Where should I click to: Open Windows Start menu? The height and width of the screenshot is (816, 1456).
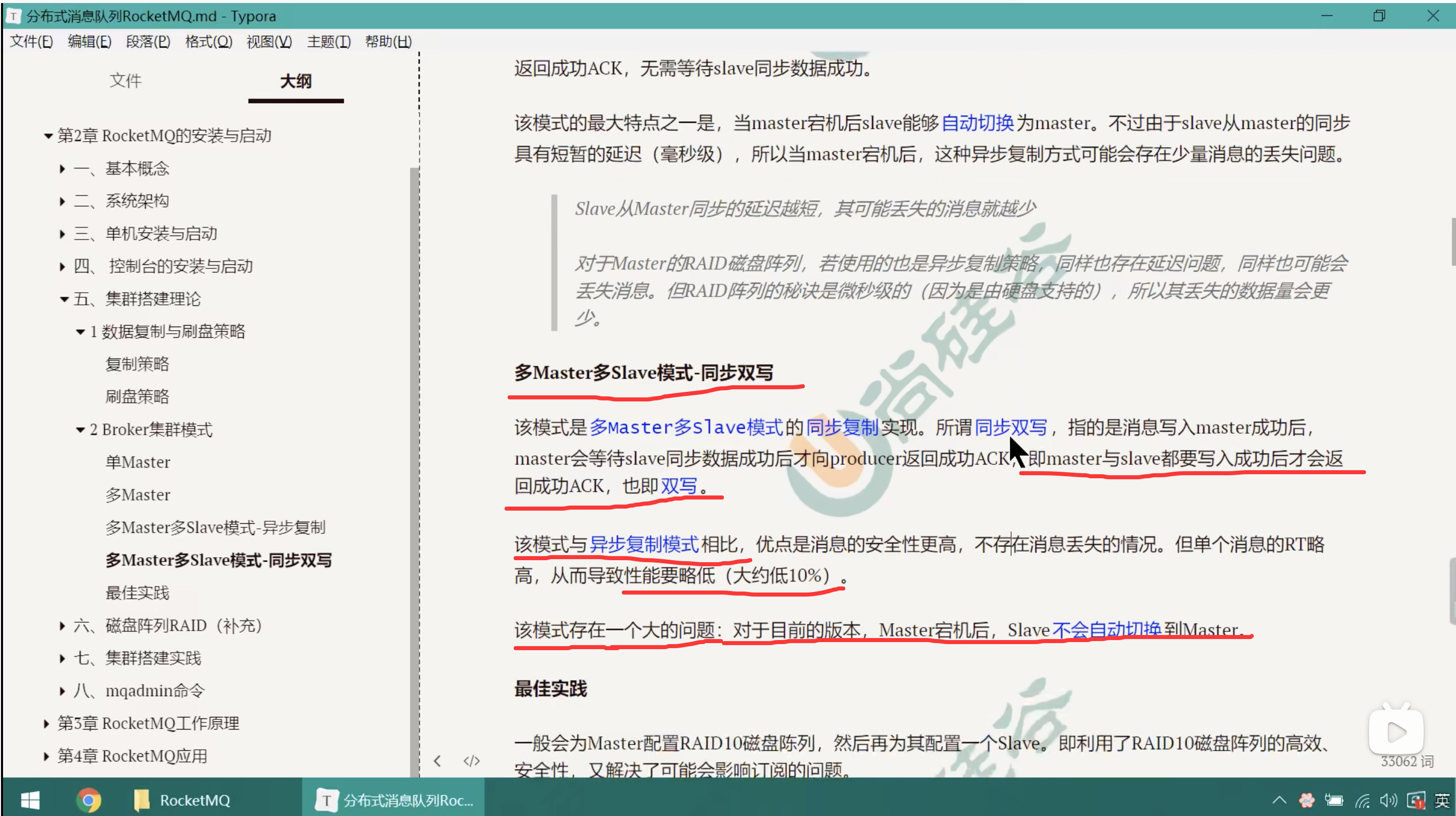30,800
